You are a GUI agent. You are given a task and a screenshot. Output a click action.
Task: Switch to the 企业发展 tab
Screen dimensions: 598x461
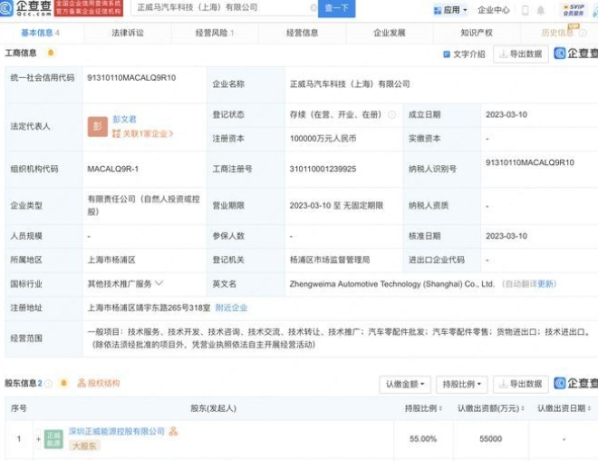389,33
